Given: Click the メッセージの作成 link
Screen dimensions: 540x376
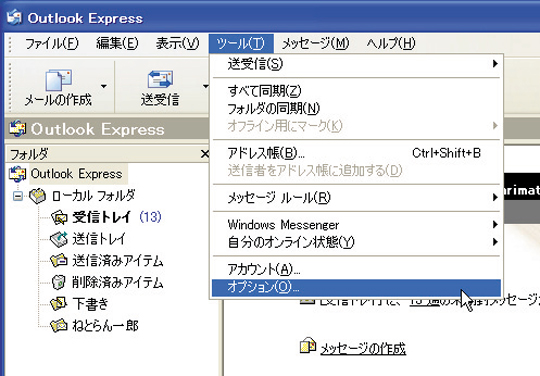Looking at the screenshot, I should tap(363, 349).
